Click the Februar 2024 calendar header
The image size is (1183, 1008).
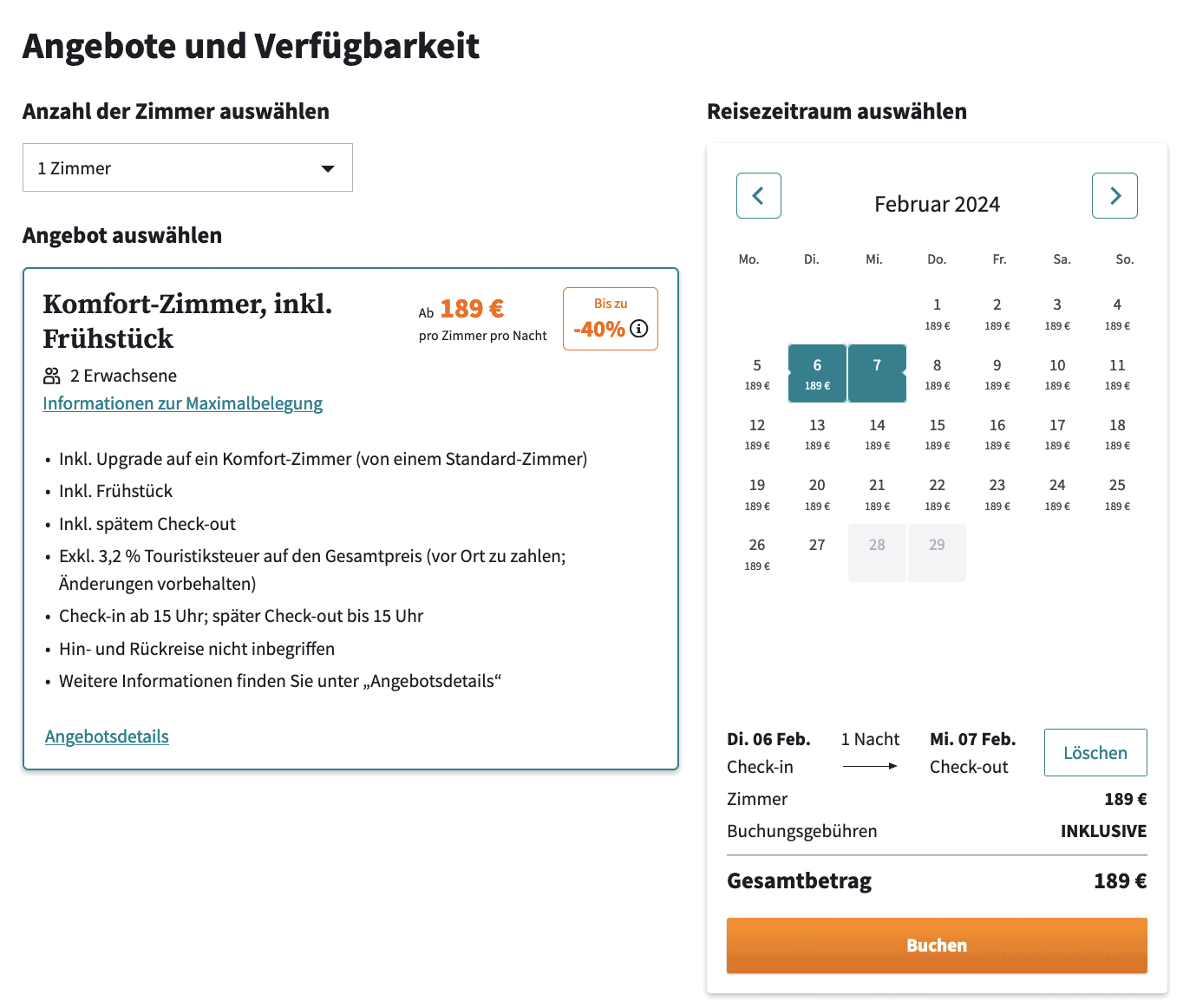[937, 204]
